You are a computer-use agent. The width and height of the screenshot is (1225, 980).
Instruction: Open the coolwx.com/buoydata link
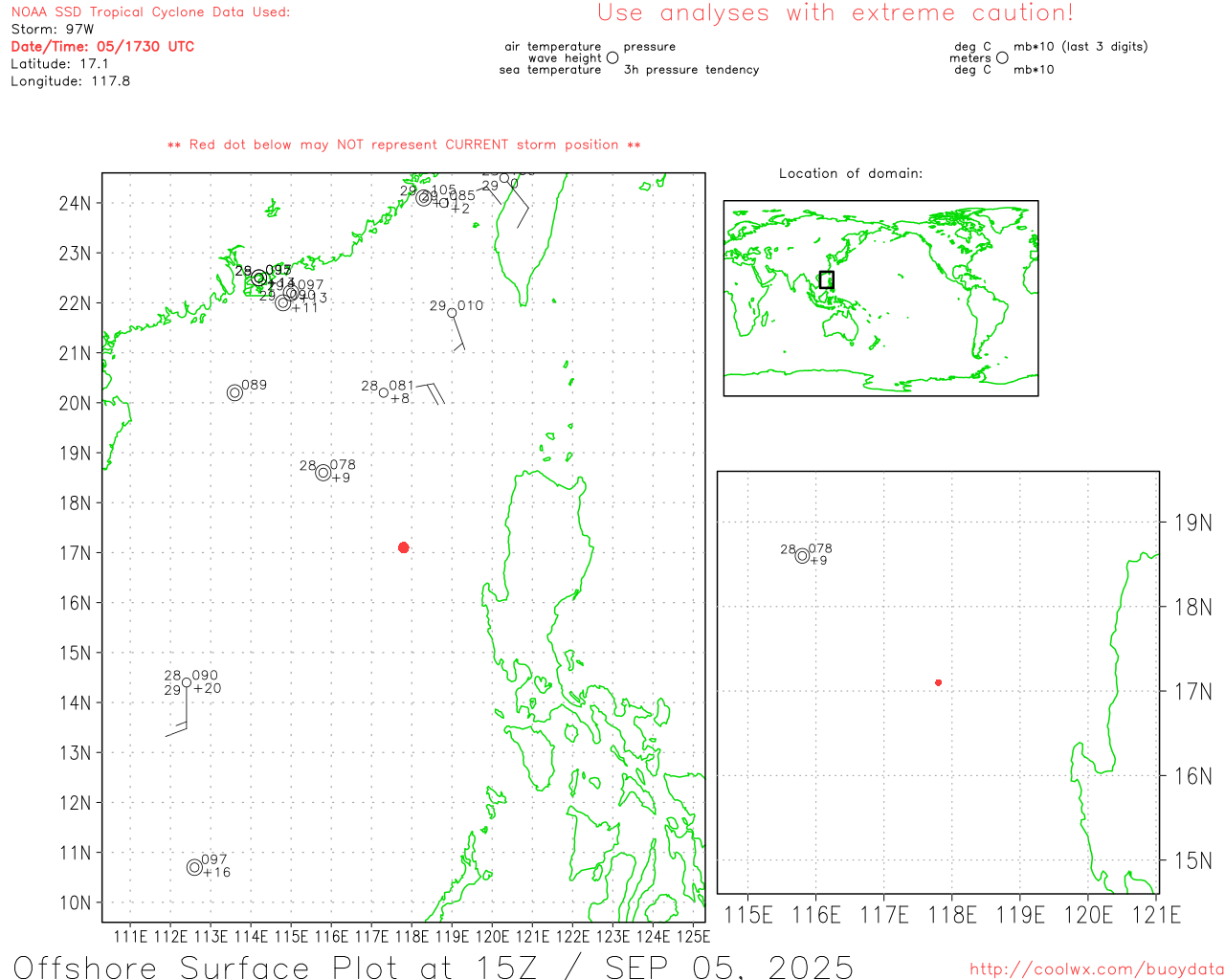click(x=1097, y=969)
